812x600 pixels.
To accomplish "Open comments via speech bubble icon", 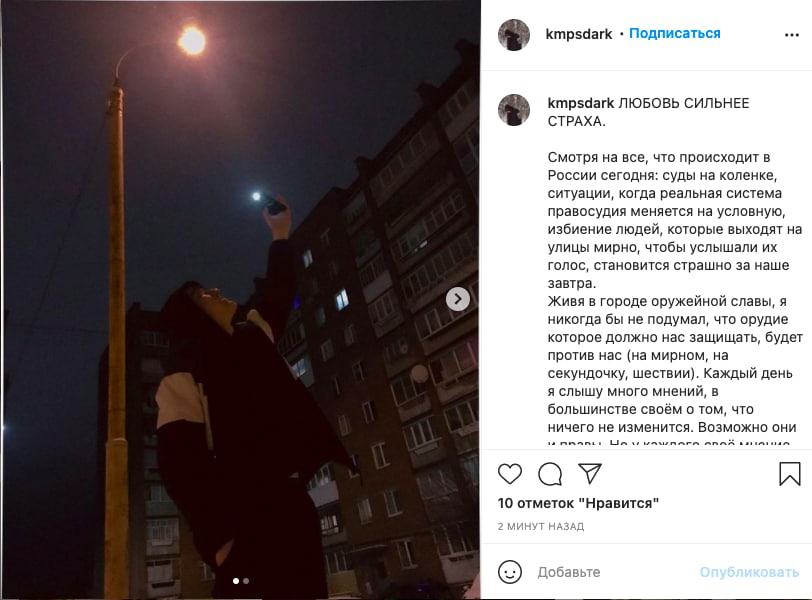I will 549,474.
